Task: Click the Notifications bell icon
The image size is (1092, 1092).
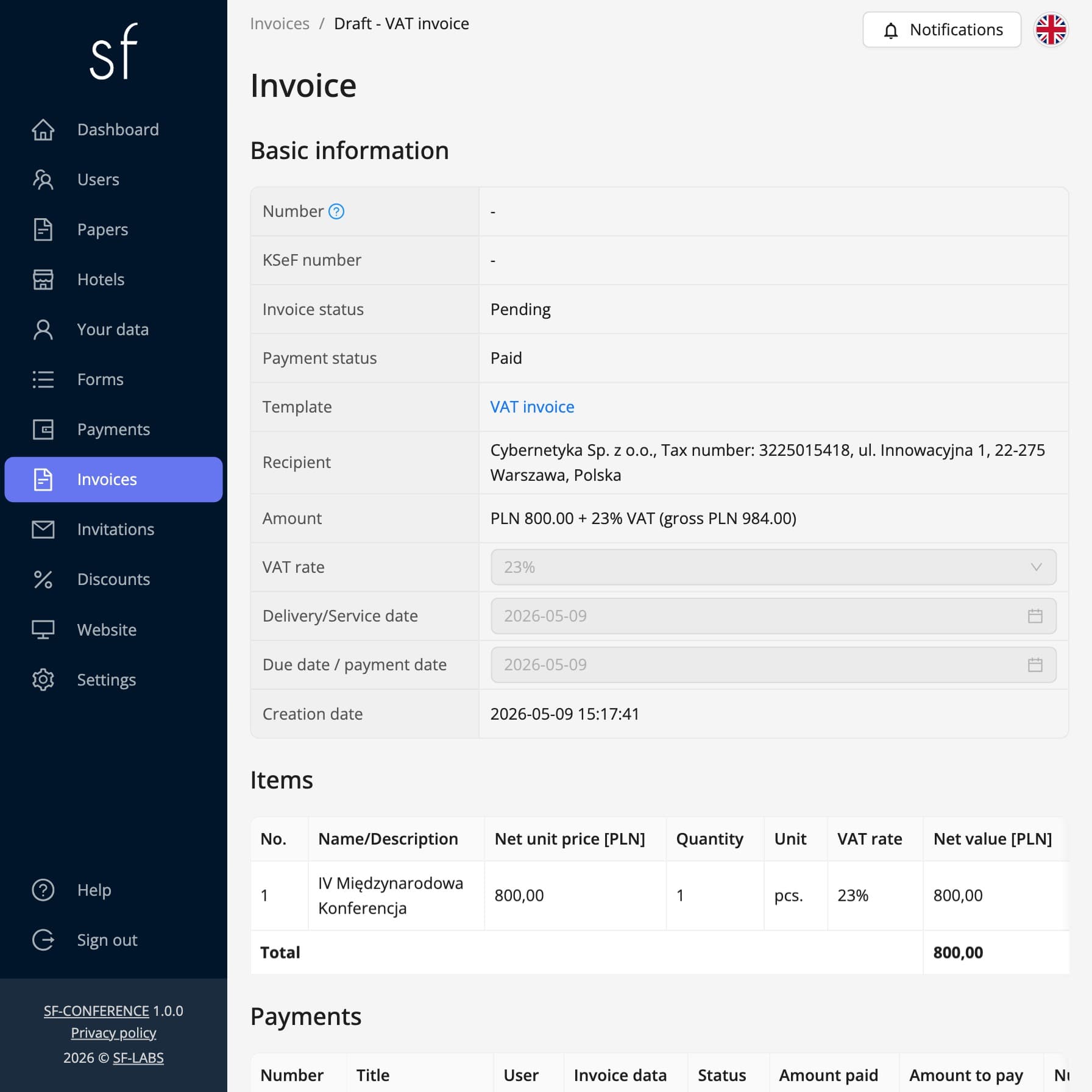Action: pyautogui.click(x=890, y=30)
